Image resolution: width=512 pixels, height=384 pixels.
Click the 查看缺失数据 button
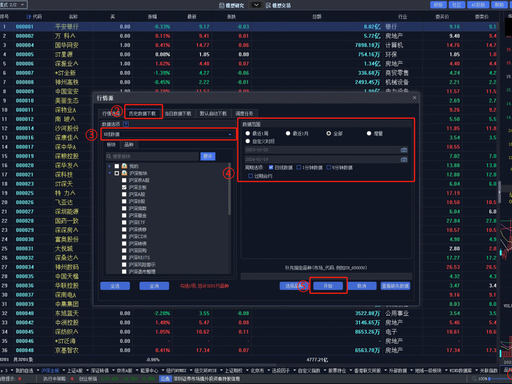[395, 286]
